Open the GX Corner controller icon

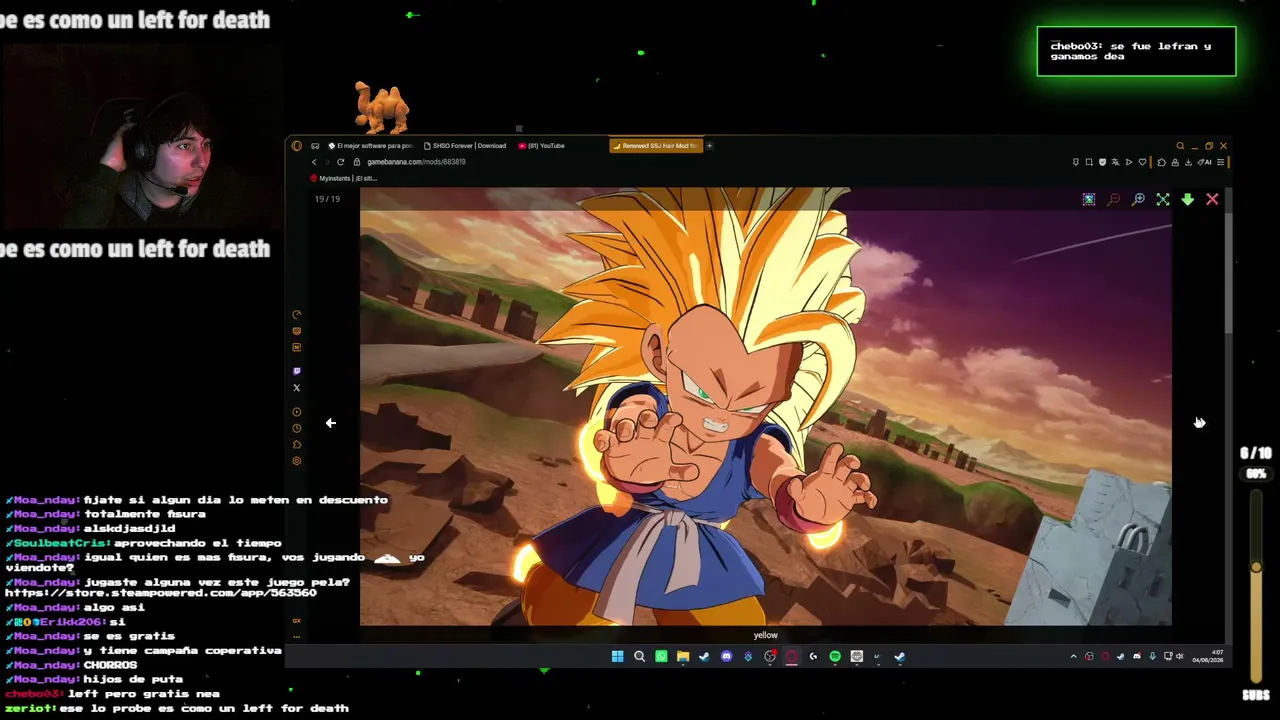315,146
